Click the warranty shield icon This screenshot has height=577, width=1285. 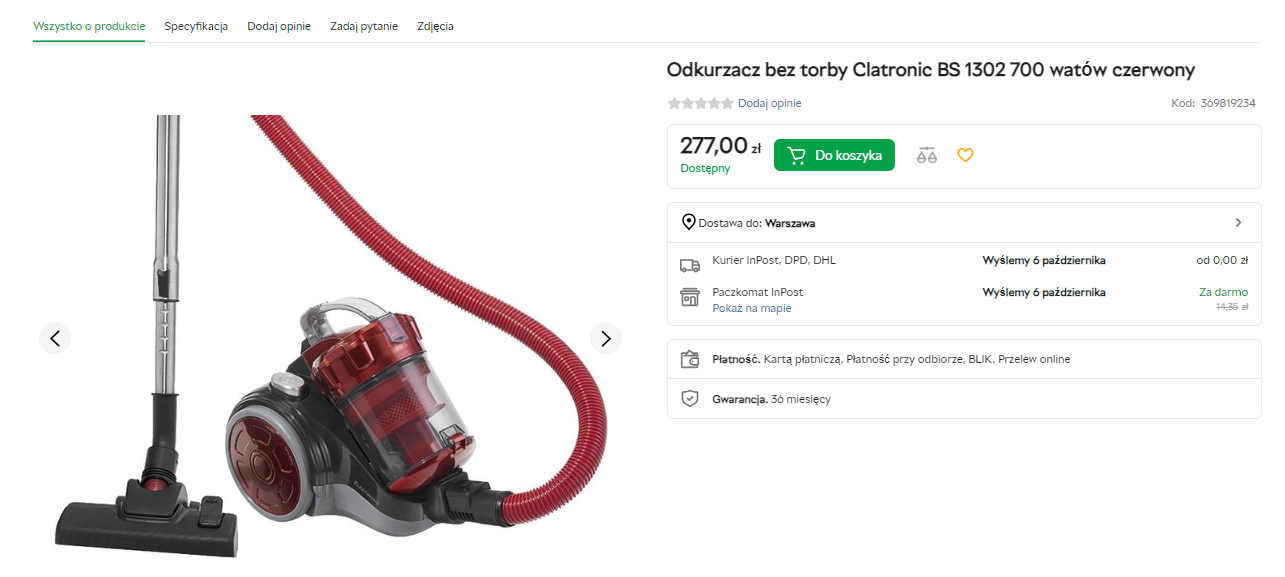click(x=690, y=398)
